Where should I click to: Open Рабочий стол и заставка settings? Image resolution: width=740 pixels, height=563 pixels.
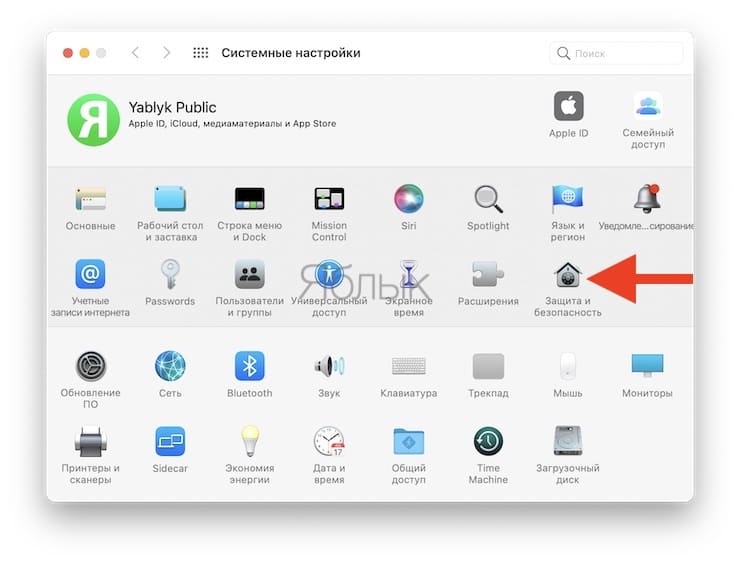(x=170, y=199)
